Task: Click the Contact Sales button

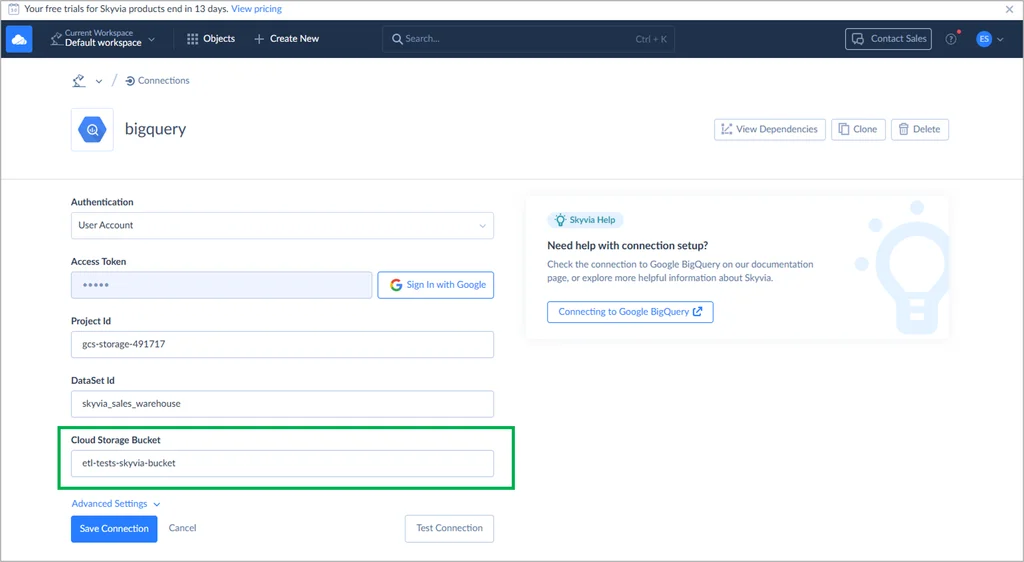Action: click(888, 39)
